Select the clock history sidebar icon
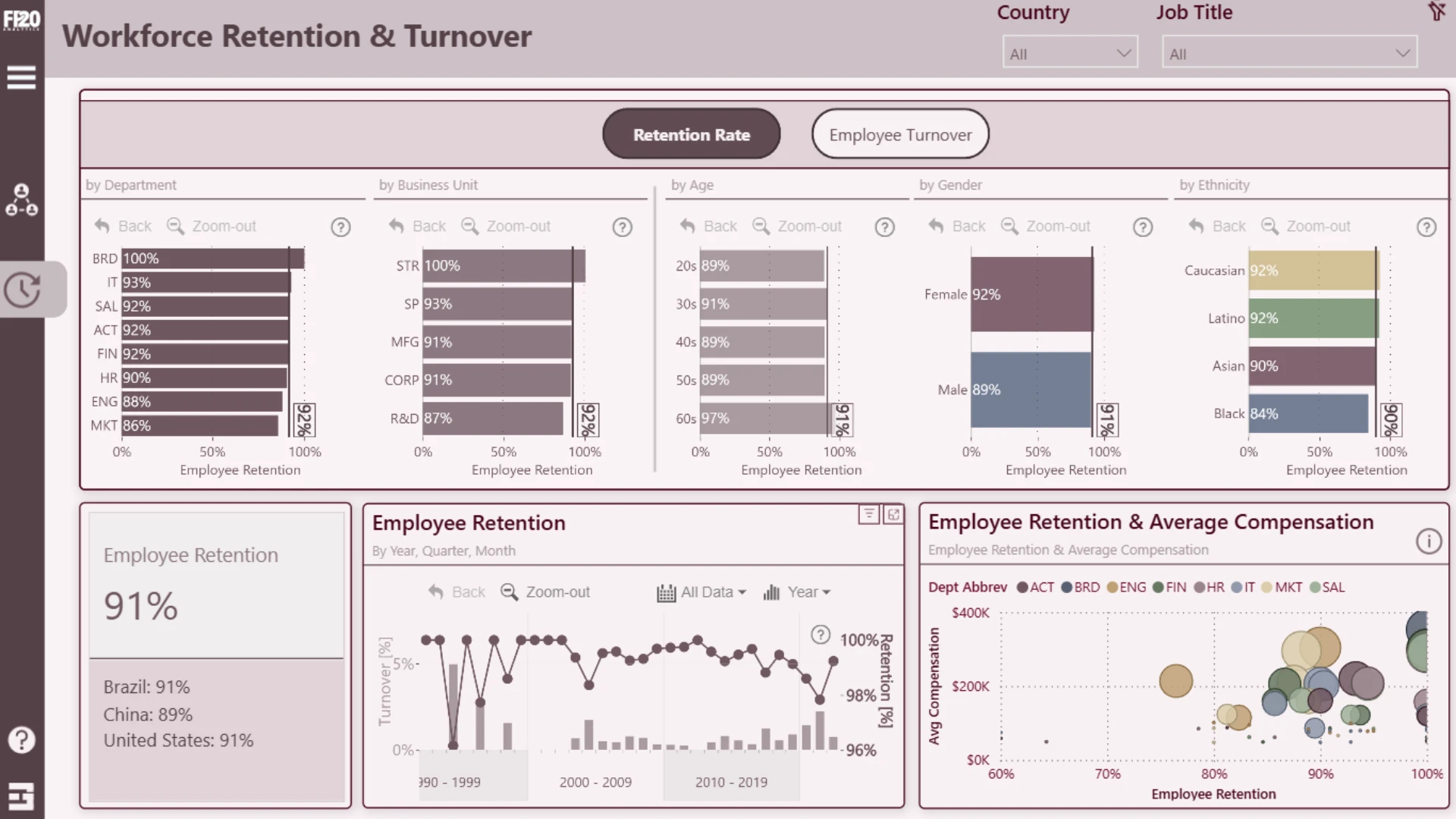 pyautogui.click(x=22, y=289)
